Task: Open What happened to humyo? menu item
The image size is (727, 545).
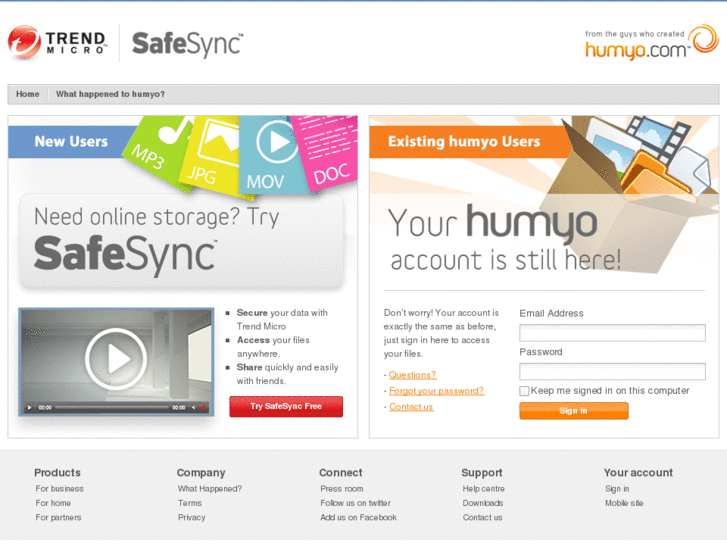Action: tap(110, 94)
